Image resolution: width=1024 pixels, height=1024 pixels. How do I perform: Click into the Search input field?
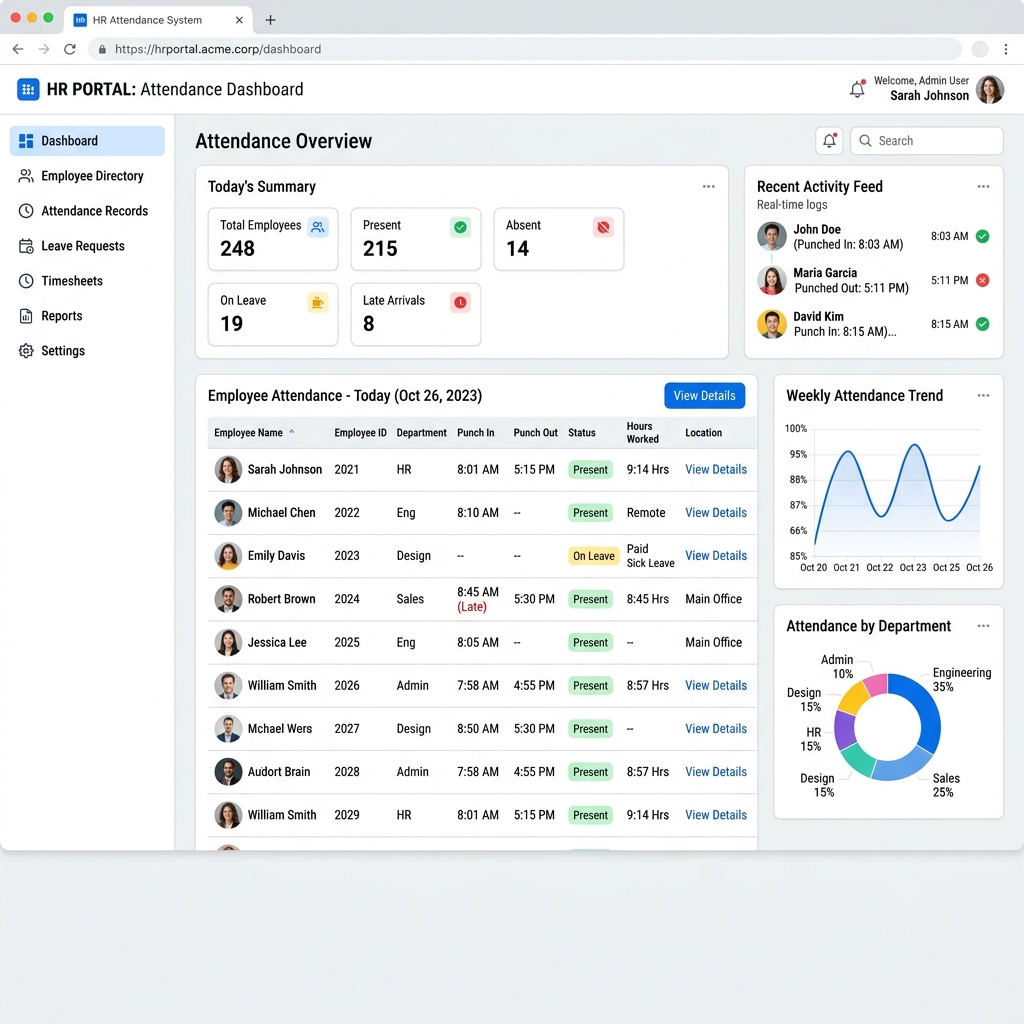point(926,140)
